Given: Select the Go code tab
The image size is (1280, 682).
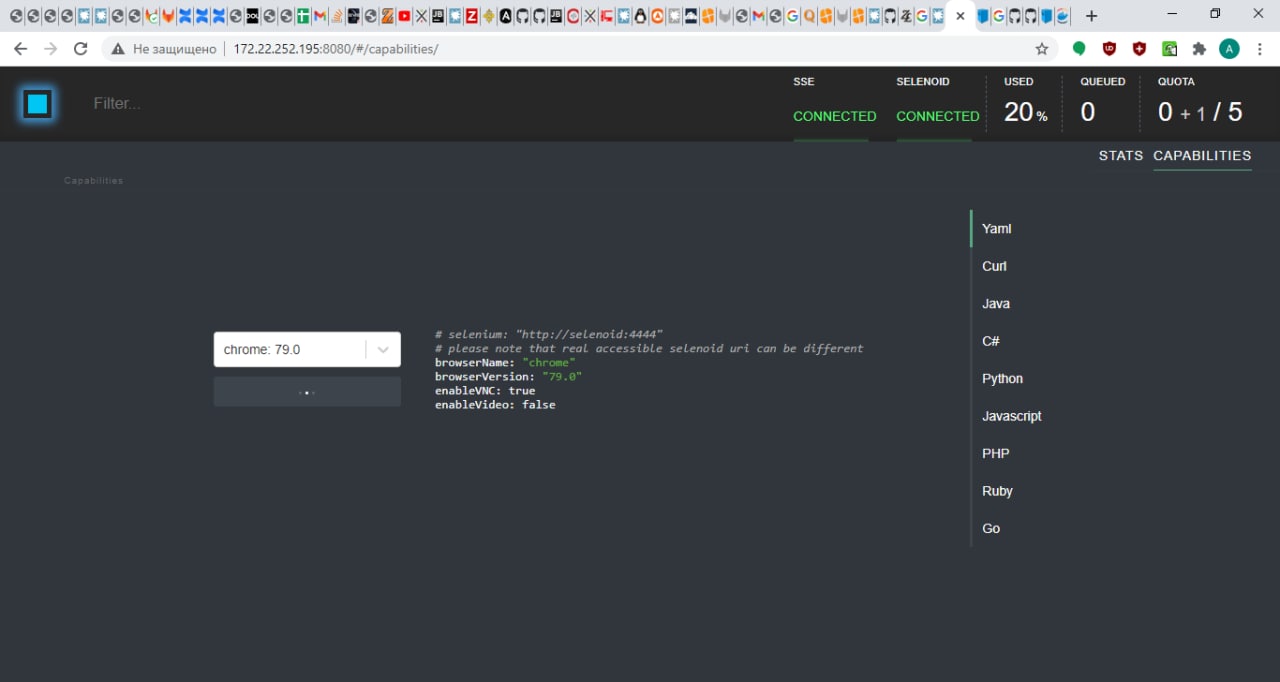Looking at the screenshot, I should point(991,528).
